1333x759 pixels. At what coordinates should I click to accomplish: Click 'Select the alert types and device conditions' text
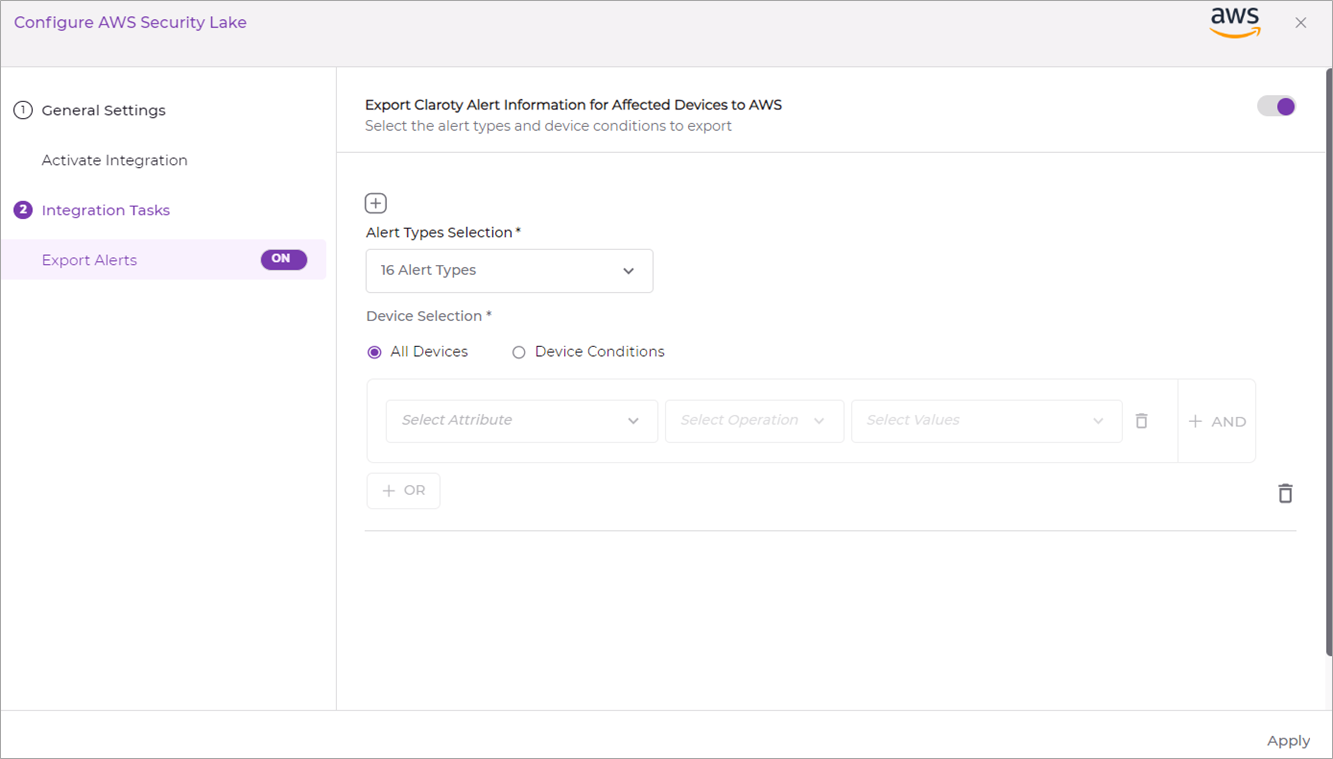point(548,126)
